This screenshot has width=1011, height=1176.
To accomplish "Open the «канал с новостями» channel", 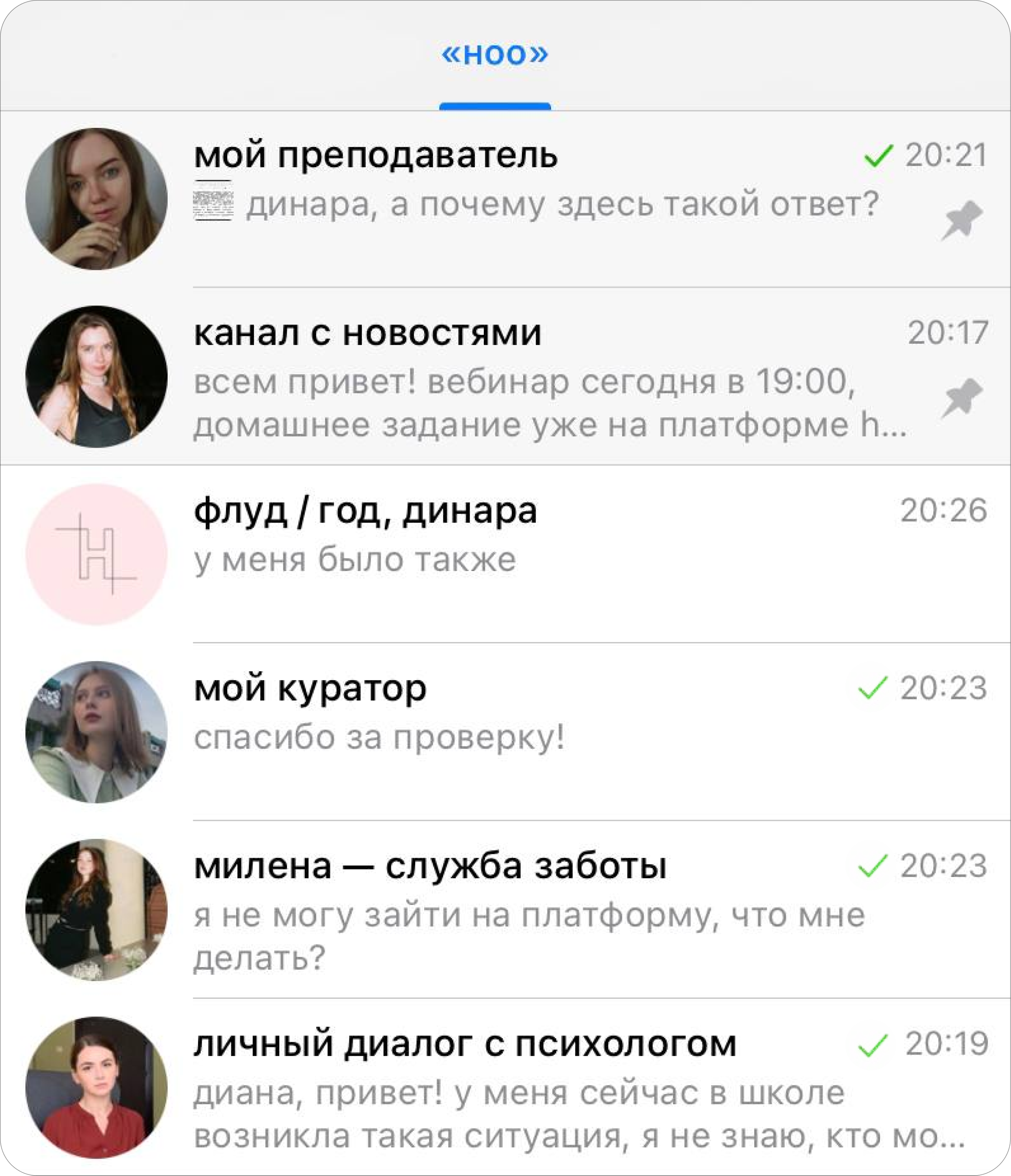I will (505, 376).
